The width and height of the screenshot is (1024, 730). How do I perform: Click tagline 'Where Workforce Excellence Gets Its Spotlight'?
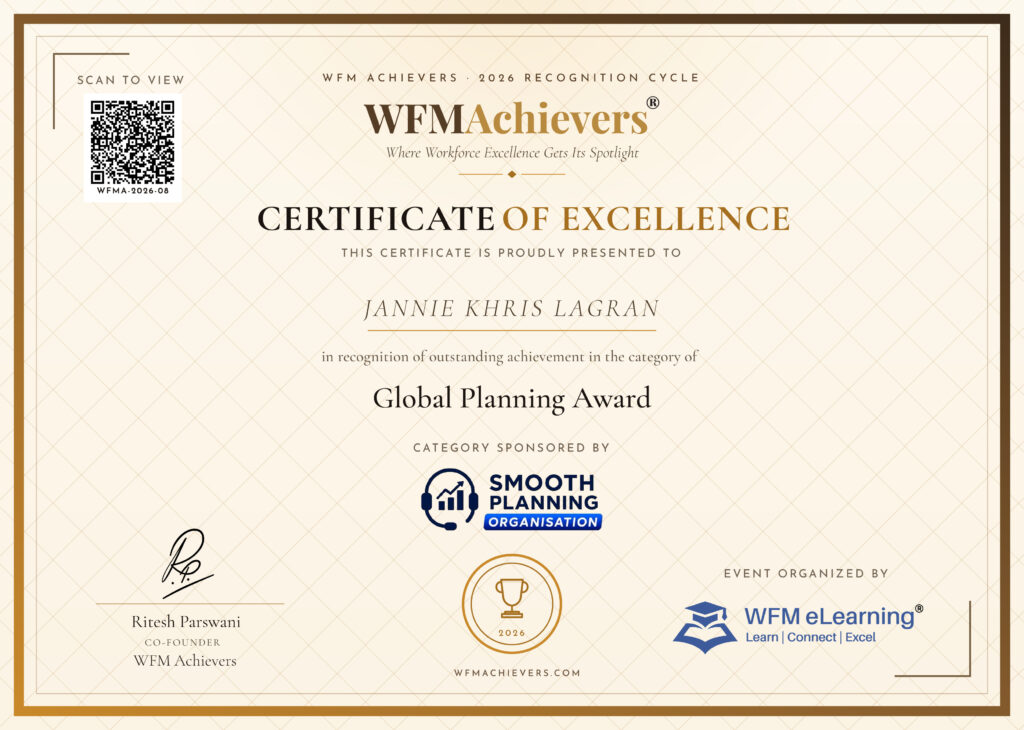click(512, 153)
